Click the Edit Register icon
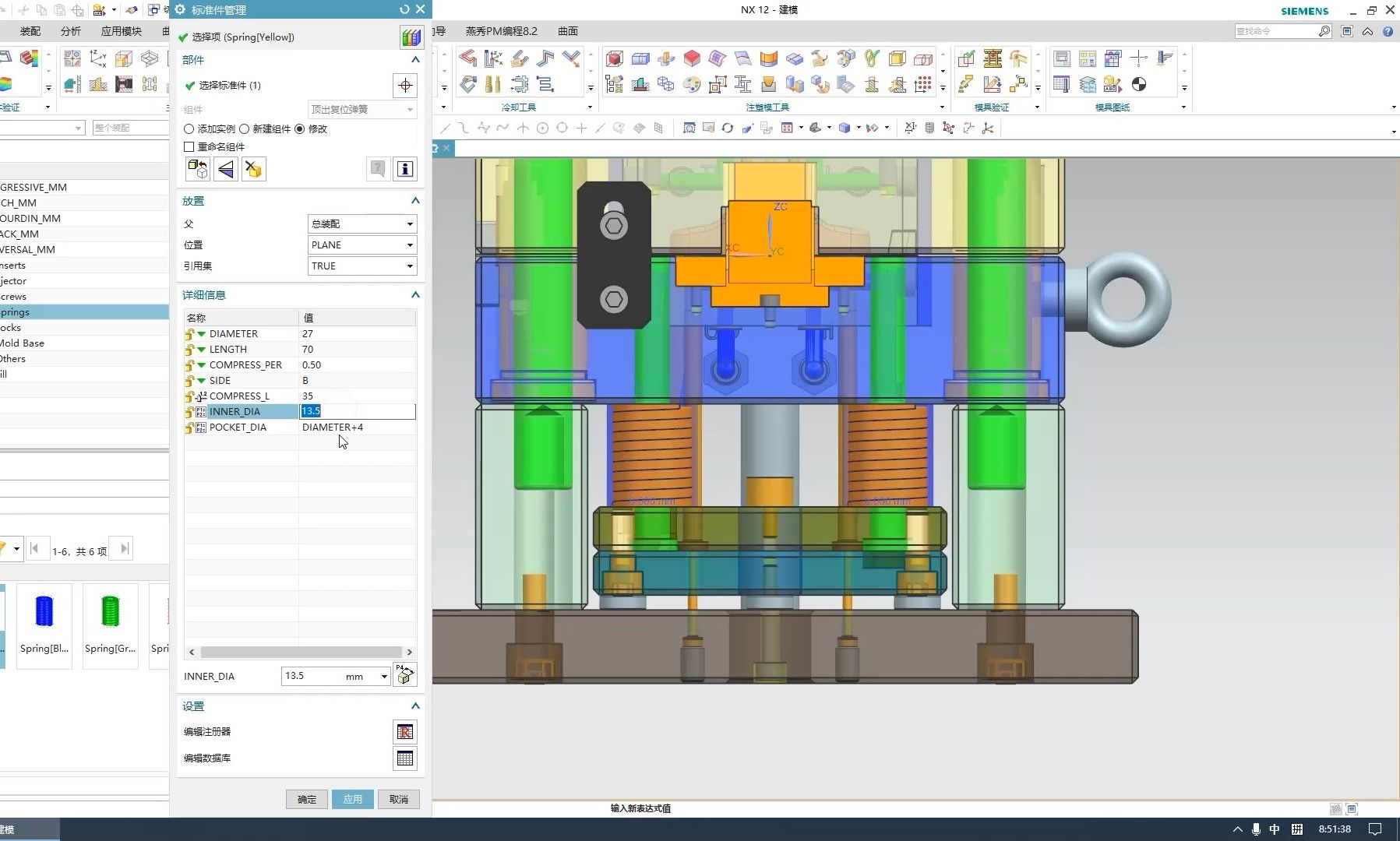This screenshot has height=841, width=1400. click(x=404, y=732)
